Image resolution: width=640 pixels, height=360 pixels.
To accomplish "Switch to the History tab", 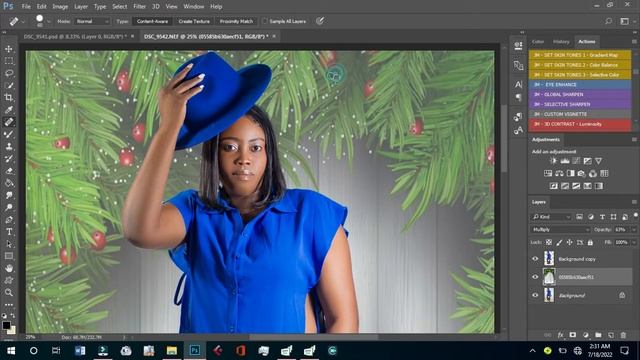I will click(x=561, y=42).
